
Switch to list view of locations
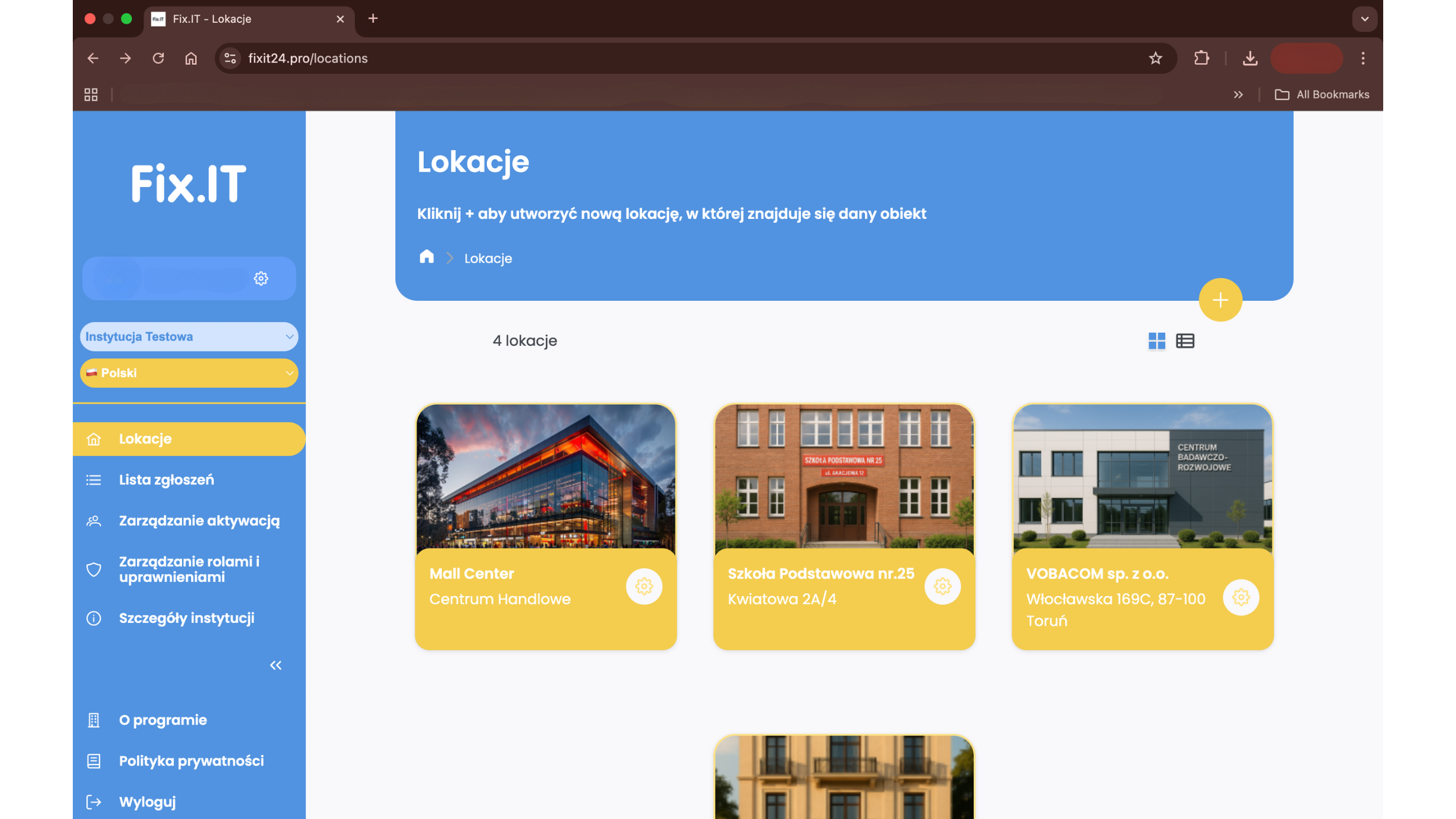1185,341
